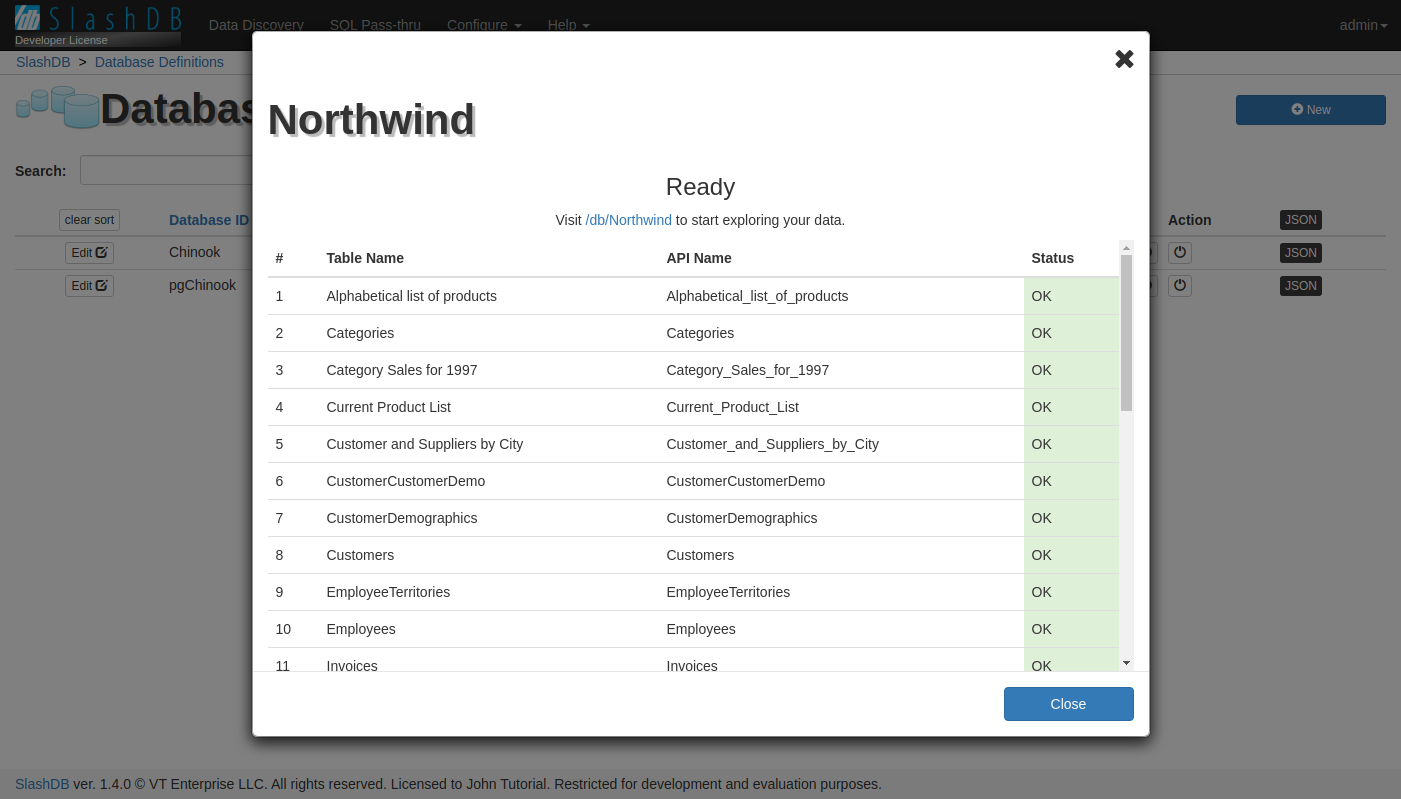The image size is (1401, 799).
Task: Expand the Configure dropdown menu
Action: (x=484, y=25)
